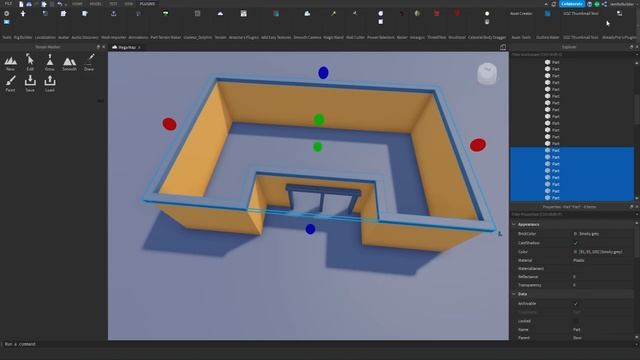Click the Avatar plugin icon
The height and width of the screenshot is (360, 640).
click(63, 13)
